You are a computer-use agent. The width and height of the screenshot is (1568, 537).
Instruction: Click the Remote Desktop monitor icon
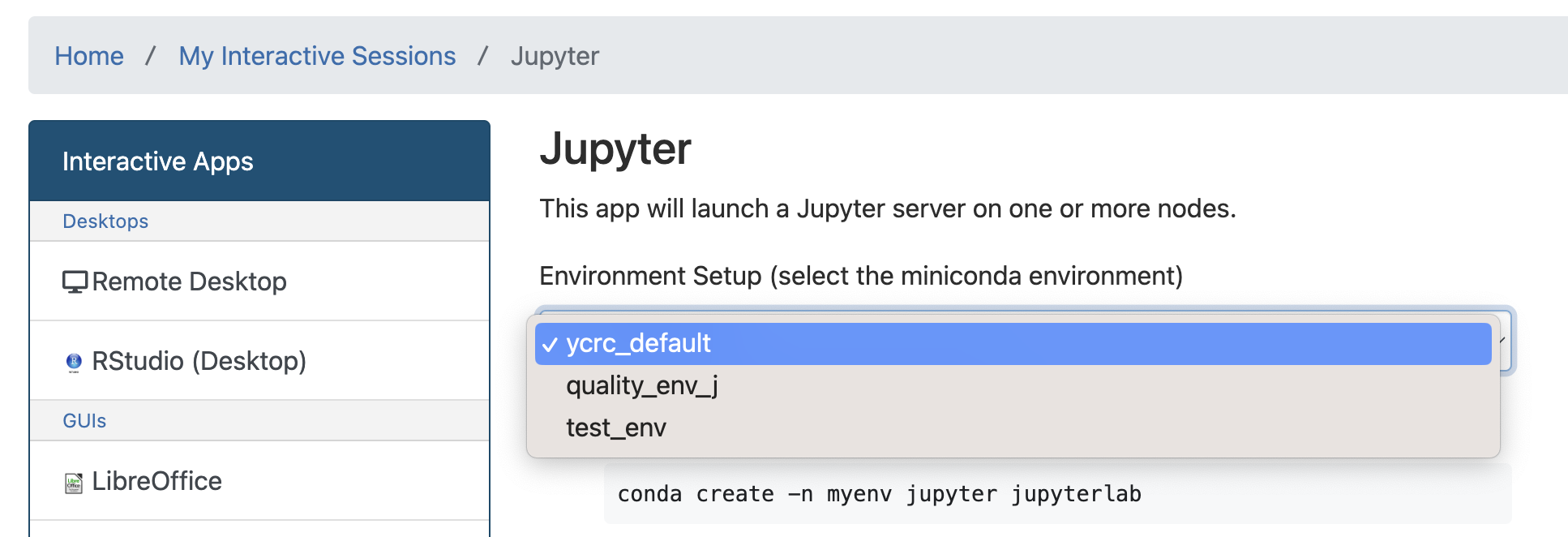tap(75, 282)
